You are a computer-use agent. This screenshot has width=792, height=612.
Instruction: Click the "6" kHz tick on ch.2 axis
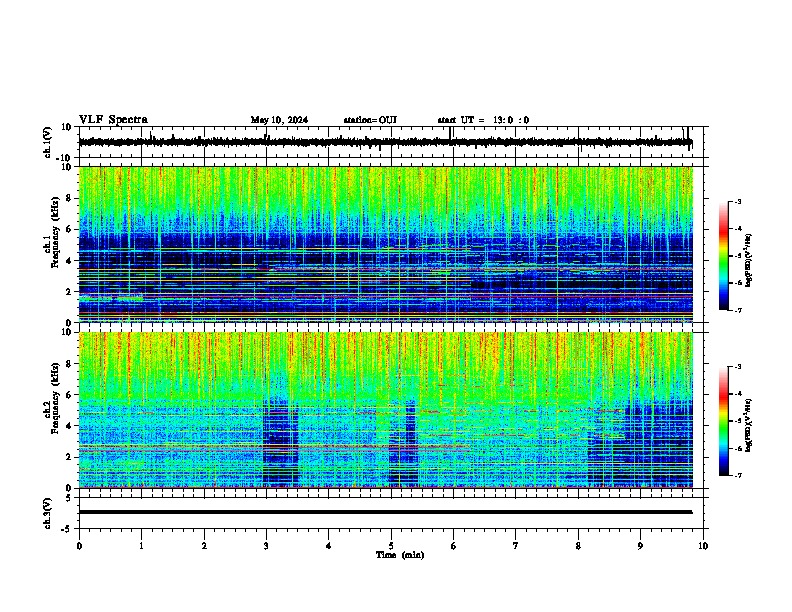pos(69,395)
